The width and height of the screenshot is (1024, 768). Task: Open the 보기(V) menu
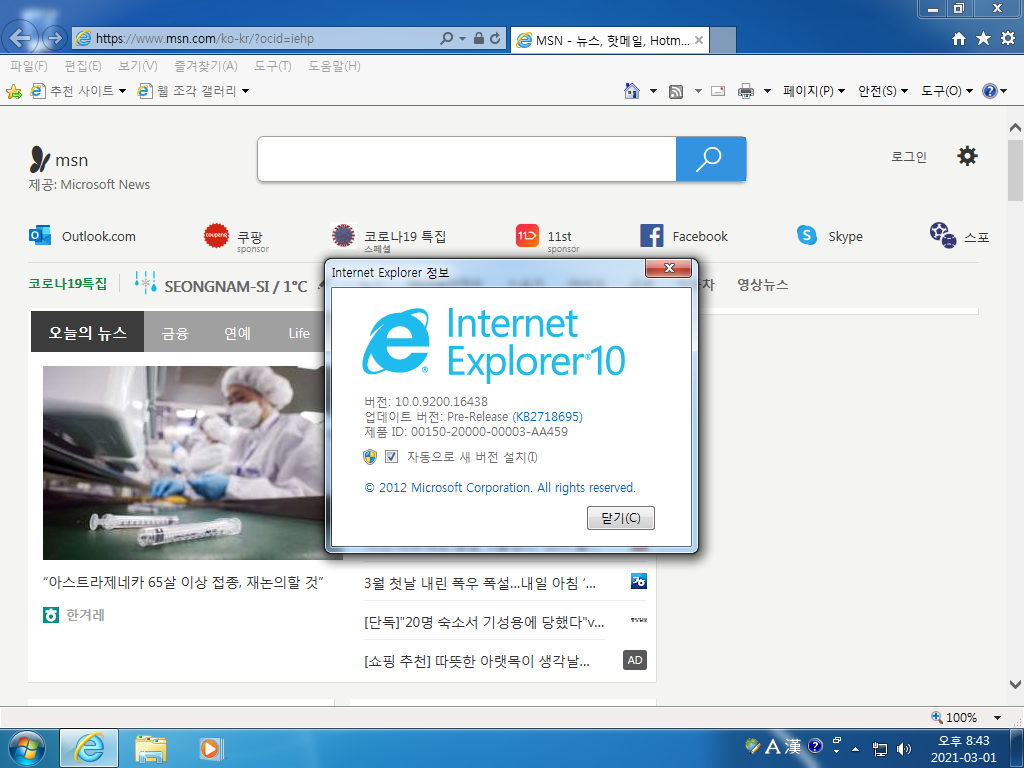click(x=138, y=66)
